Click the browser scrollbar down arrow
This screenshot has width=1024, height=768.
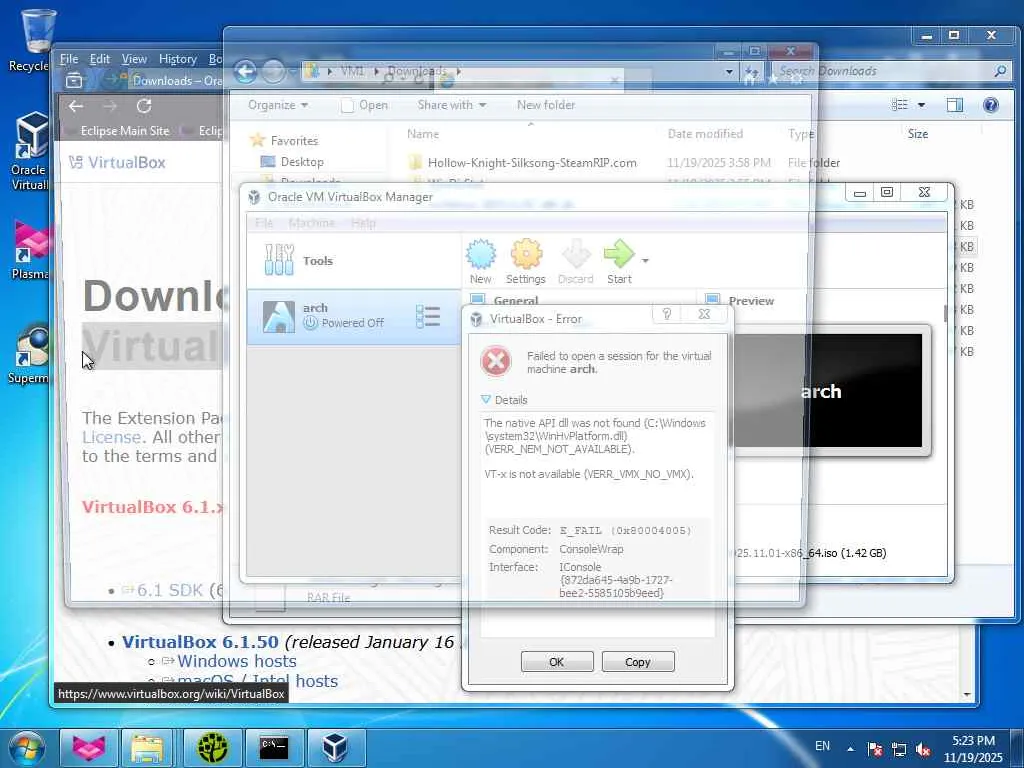(x=967, y=695)
